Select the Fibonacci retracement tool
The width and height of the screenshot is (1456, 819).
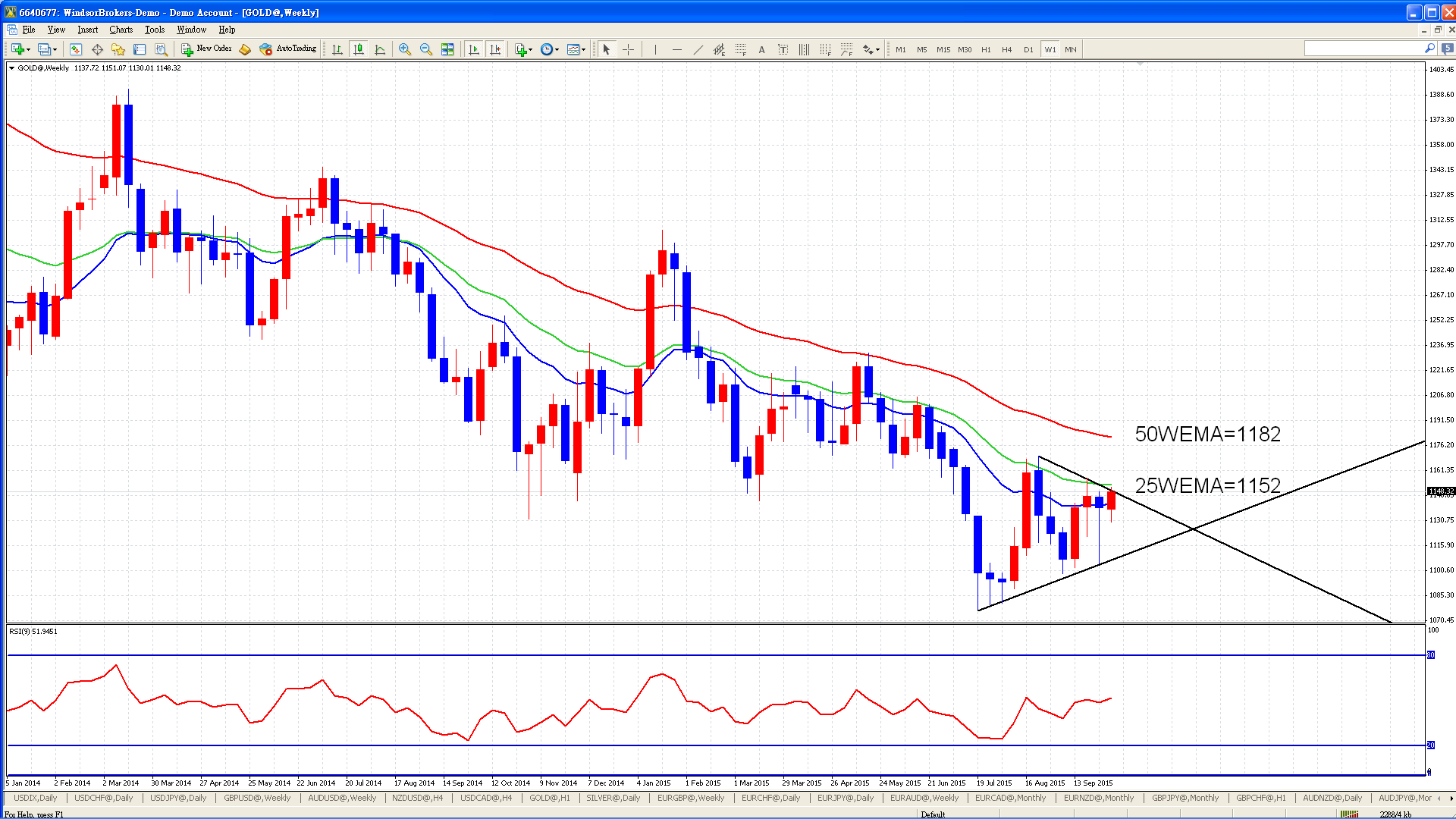coord(740,49)
